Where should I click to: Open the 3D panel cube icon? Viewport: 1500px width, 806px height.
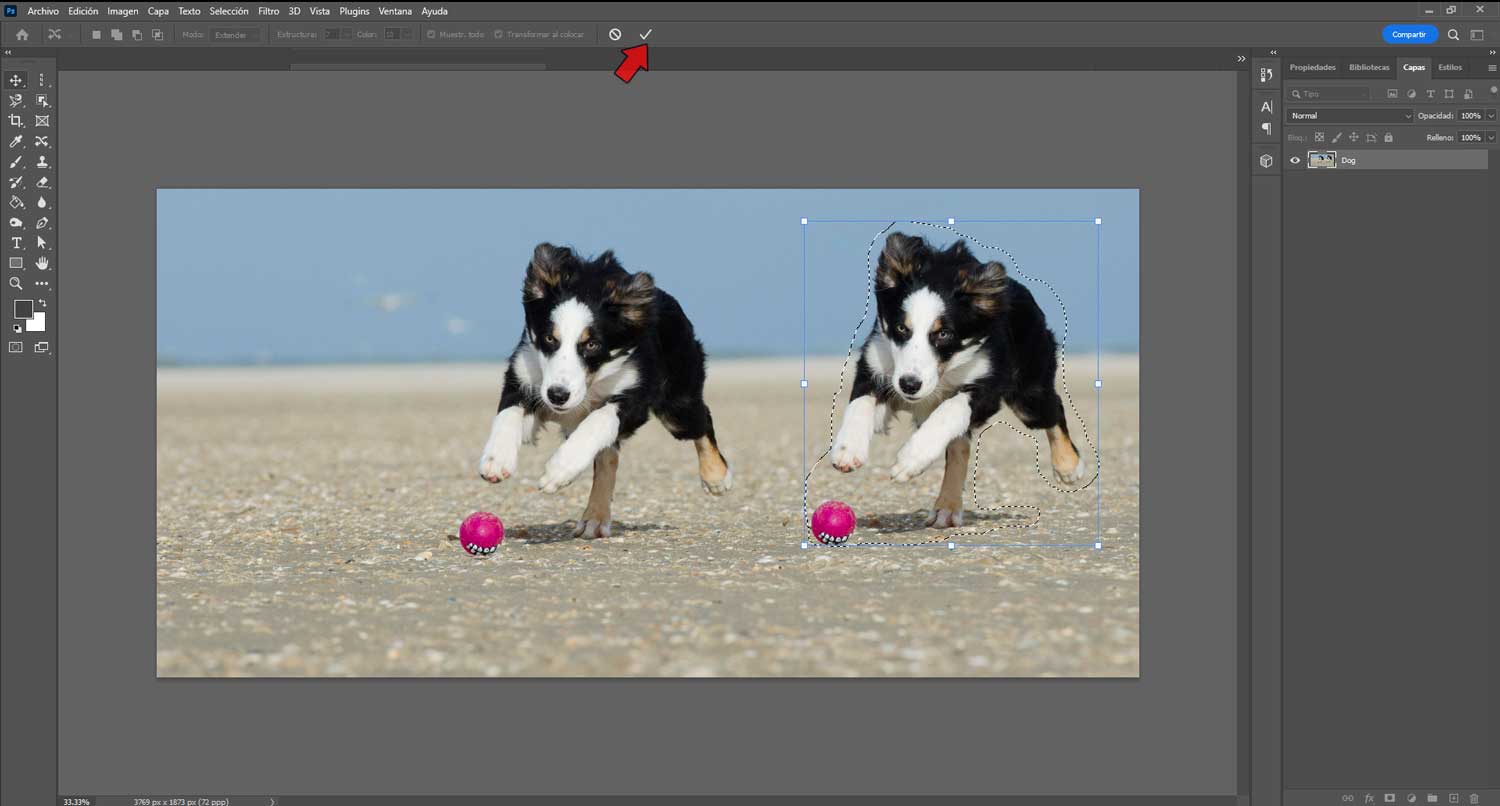[1266, 160]
